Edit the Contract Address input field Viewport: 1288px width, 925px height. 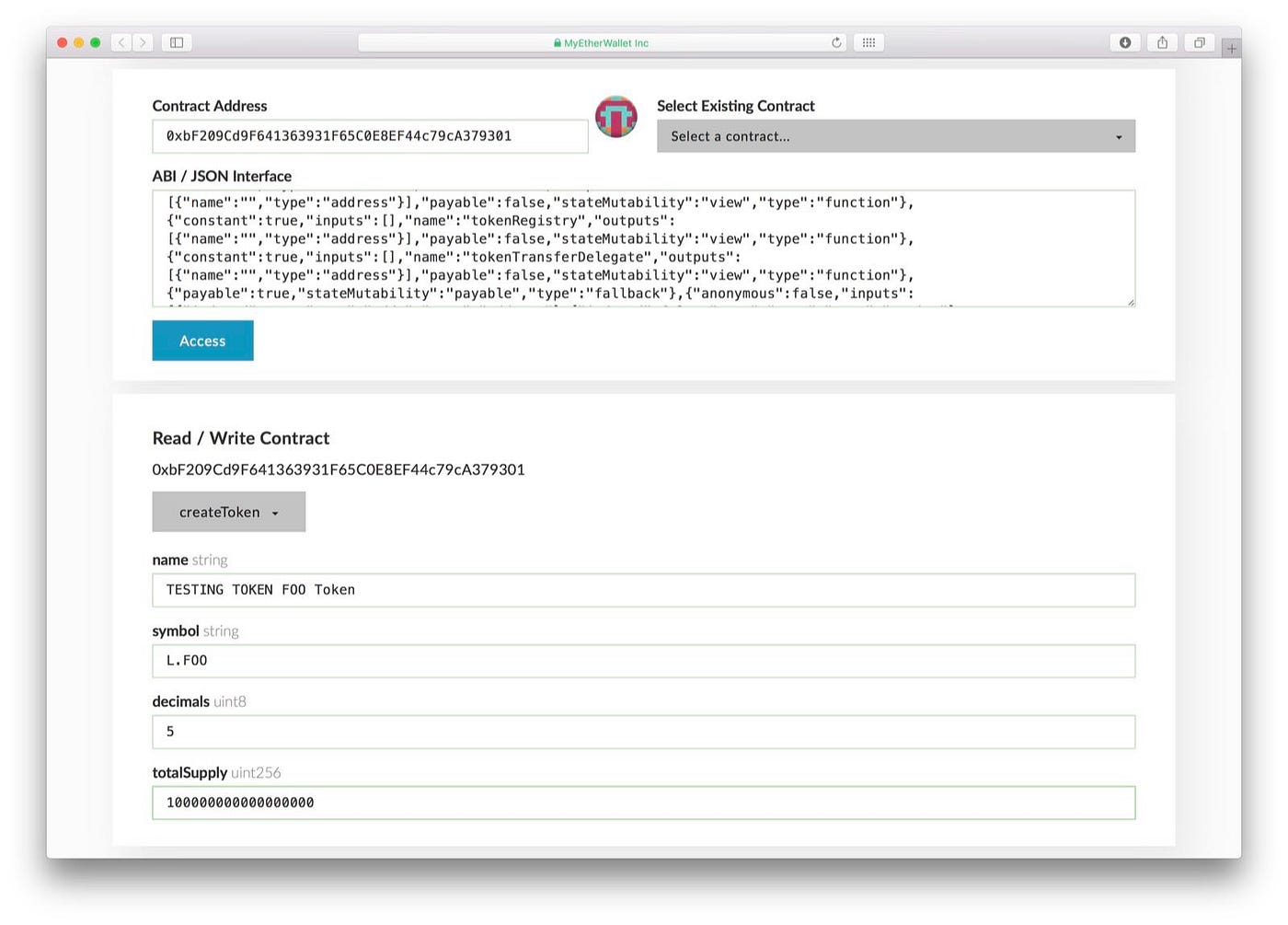(x=370, y=136)
